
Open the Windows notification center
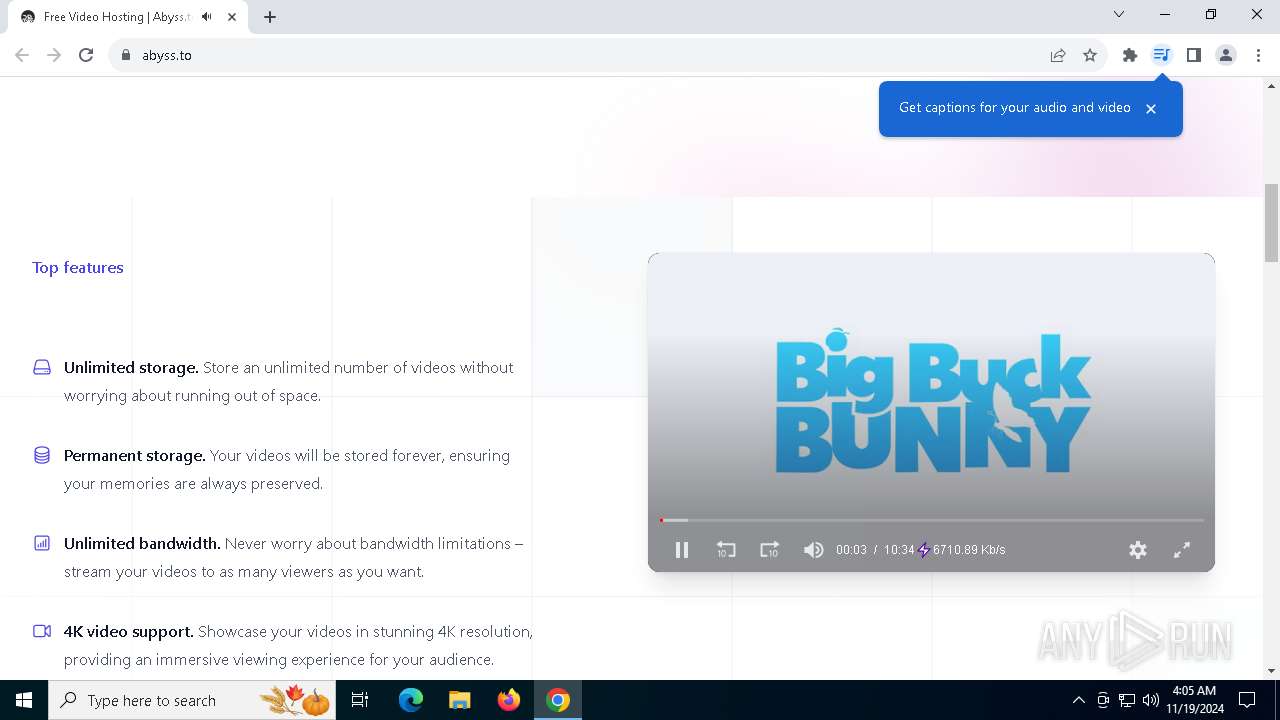coord(1247,700)
